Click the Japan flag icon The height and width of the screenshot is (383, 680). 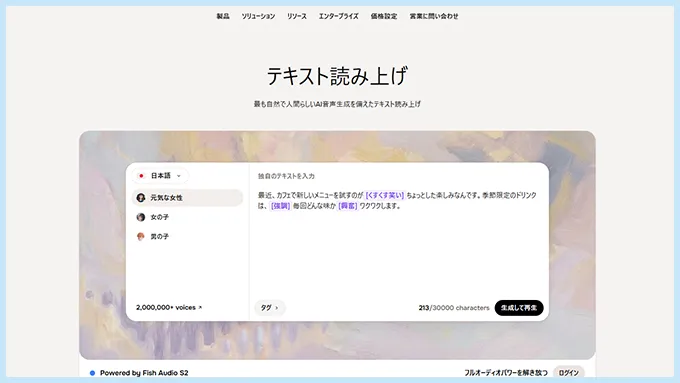141,176
